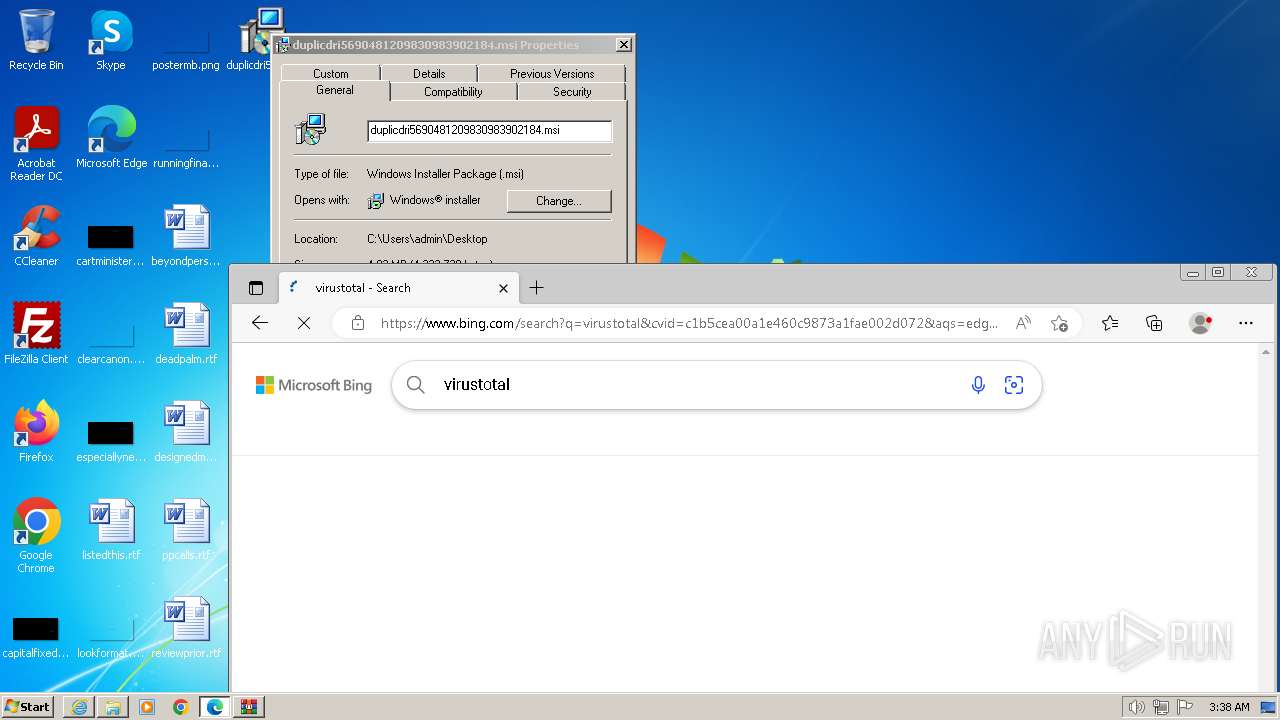Screen dimensions: 1280x720
Task: Add this page to favorites
Action: coord(1059,323)
